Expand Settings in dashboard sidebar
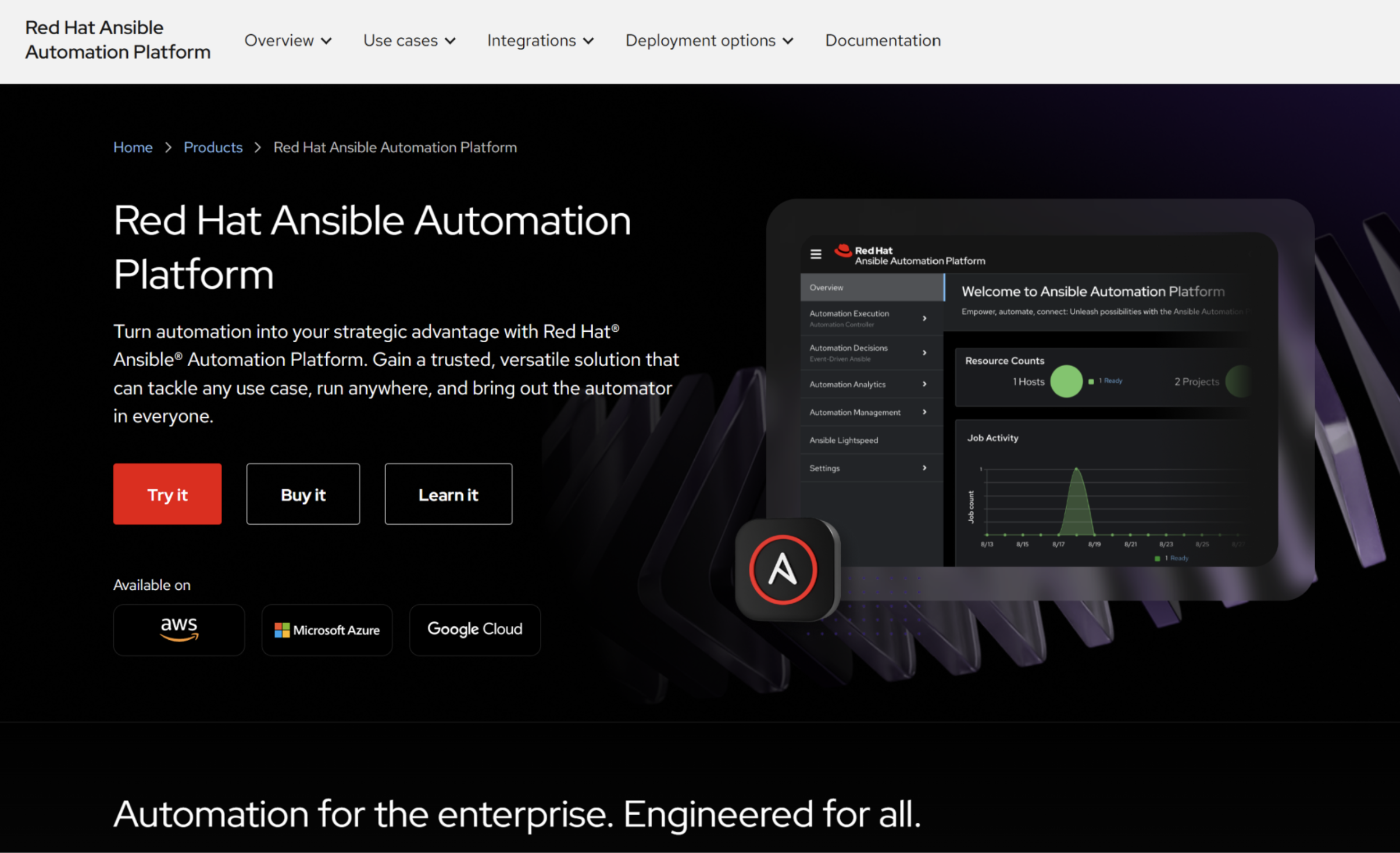Screen dimensions: 1400x853 coord(872,468)
